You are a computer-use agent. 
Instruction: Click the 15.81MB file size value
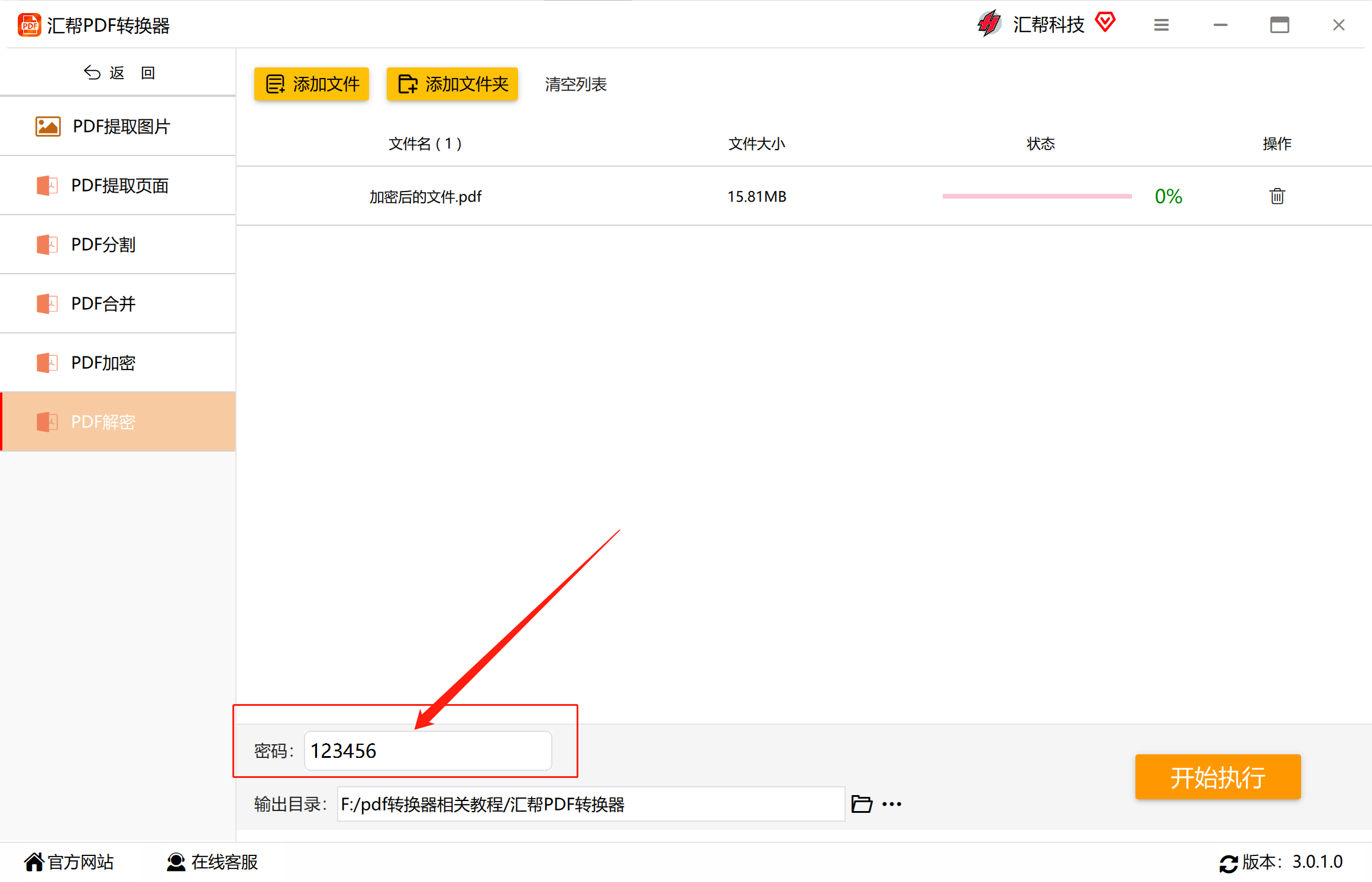757,196
